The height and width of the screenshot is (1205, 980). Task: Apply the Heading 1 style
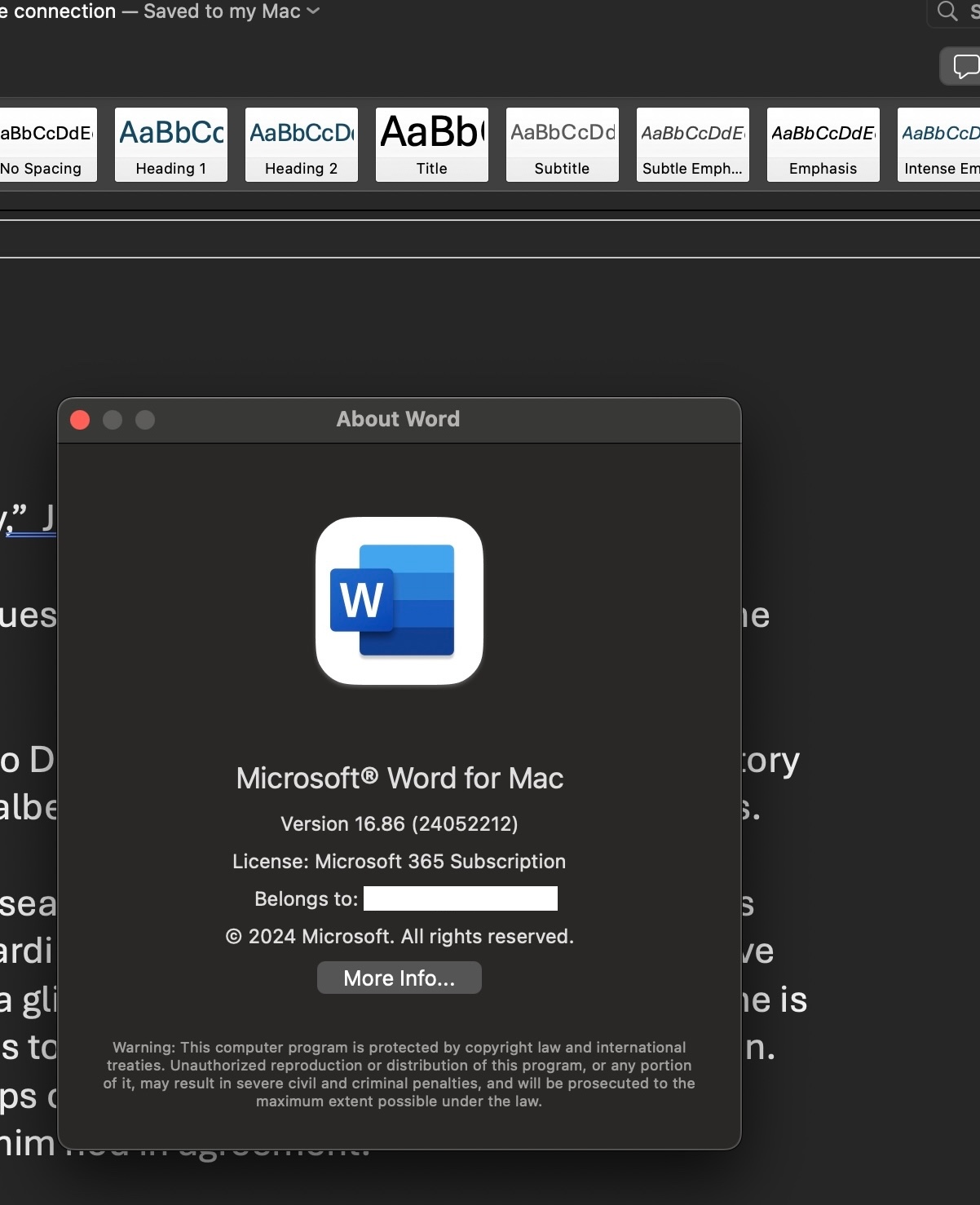point(171,144)
